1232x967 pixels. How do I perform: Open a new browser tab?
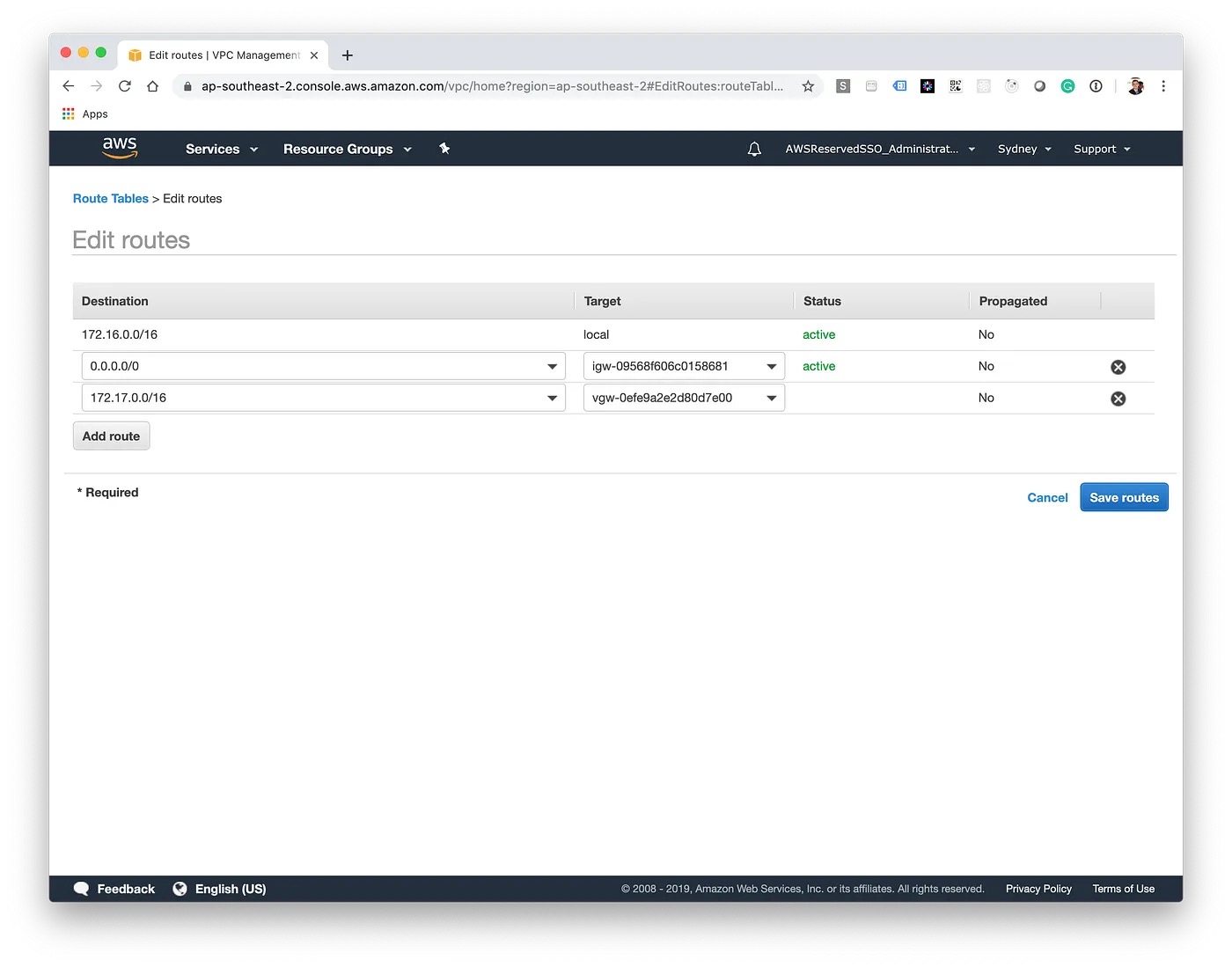[348, 55]
